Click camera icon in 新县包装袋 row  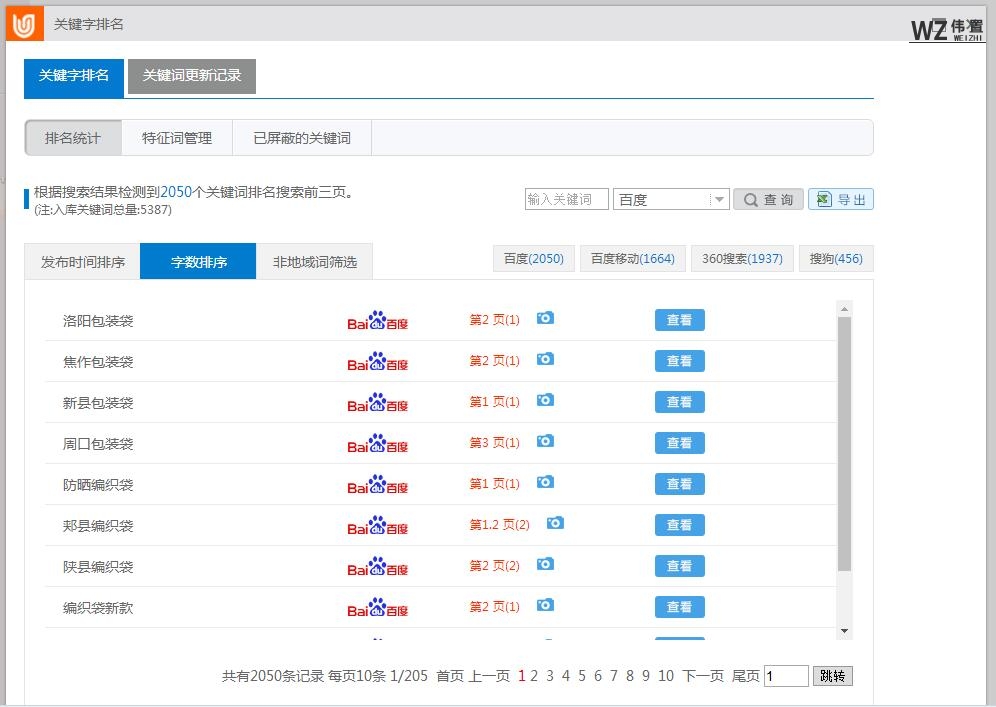(x=545, y=400)
